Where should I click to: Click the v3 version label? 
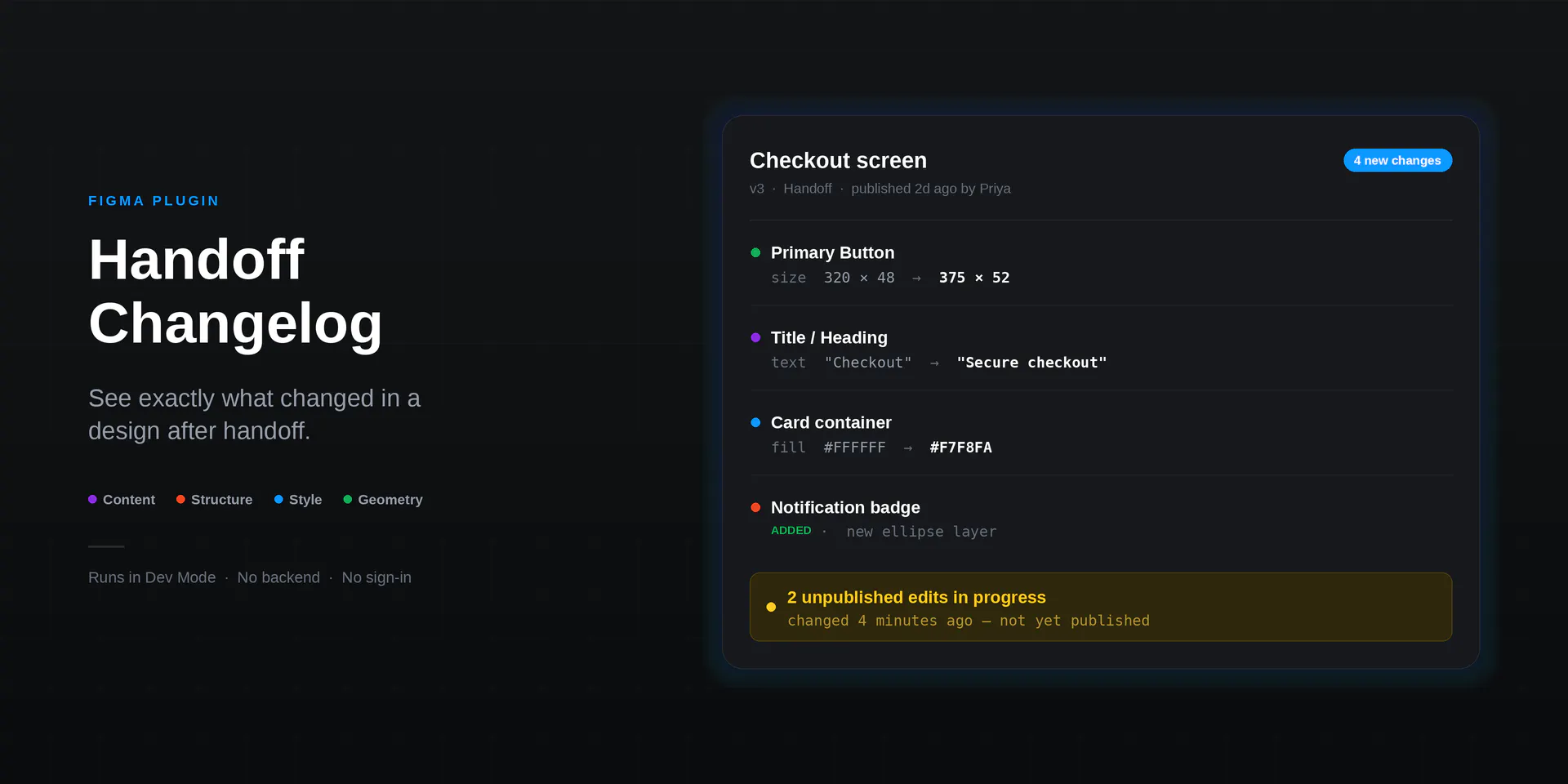coord(757,189)
